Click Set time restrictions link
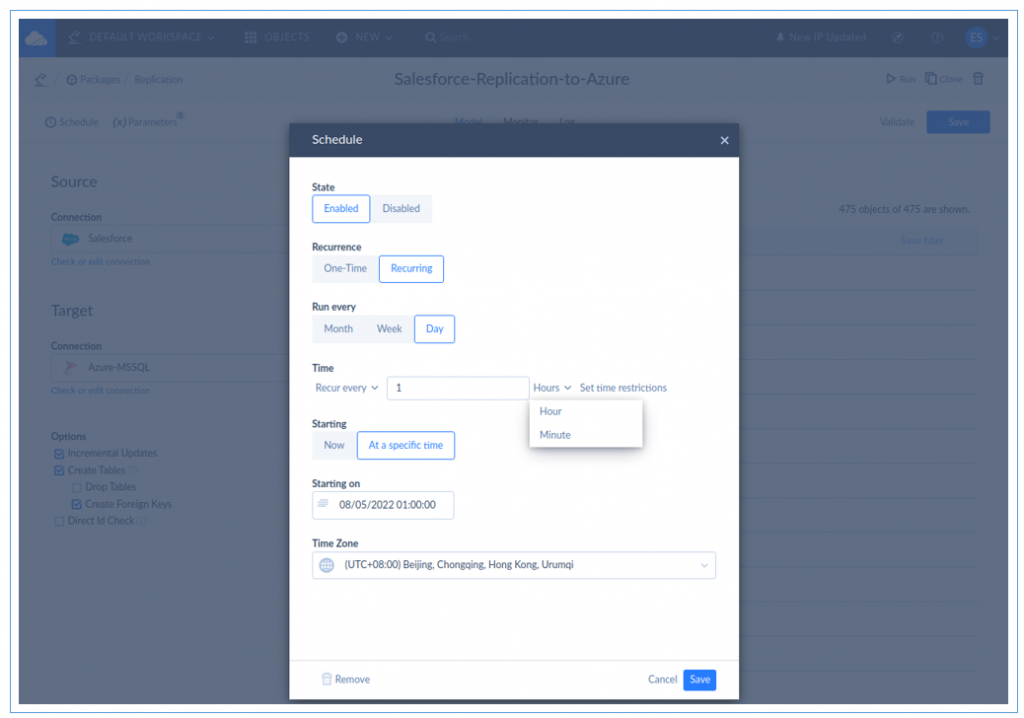This screenshot has height=718, width=1024. click(623, 388)
